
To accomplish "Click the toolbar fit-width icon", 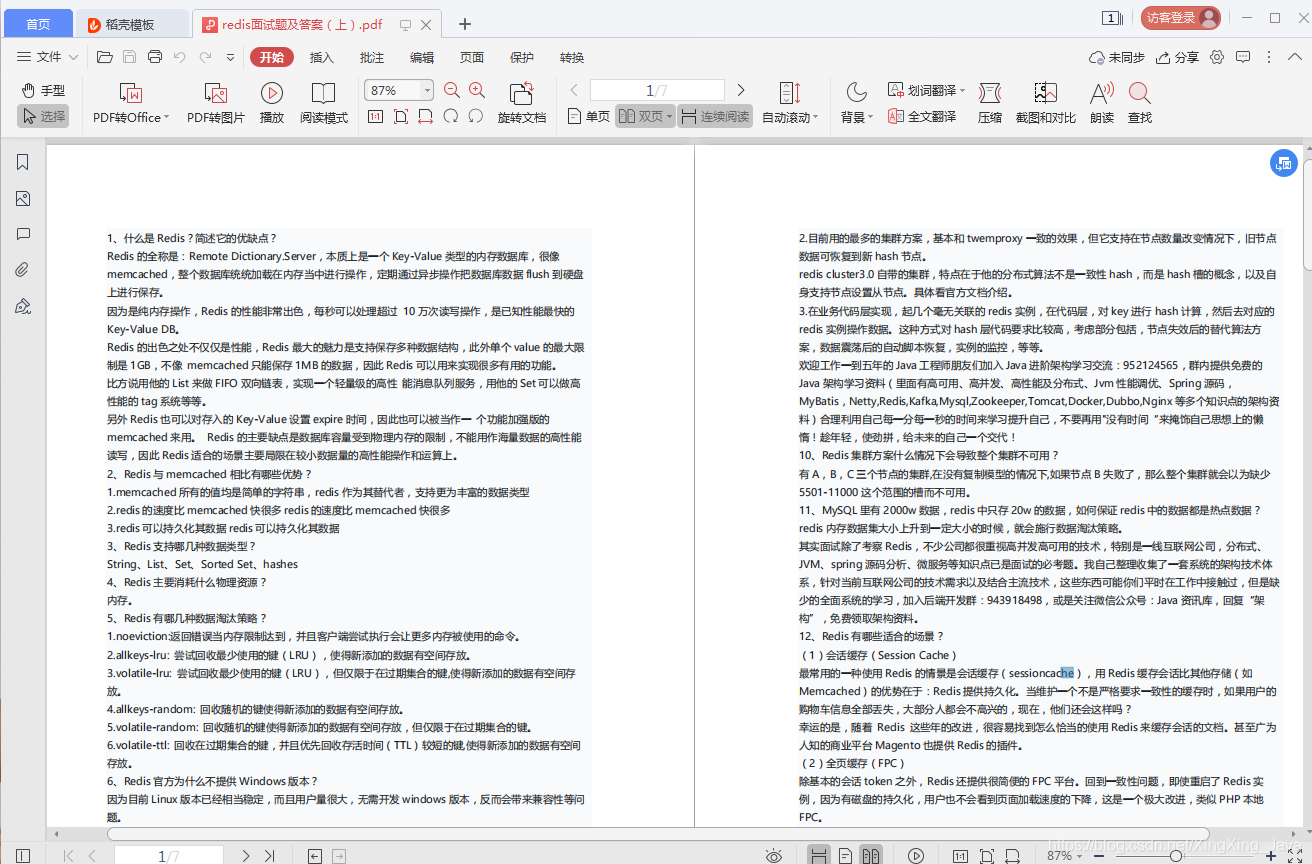I will click(x=426, y=116).
